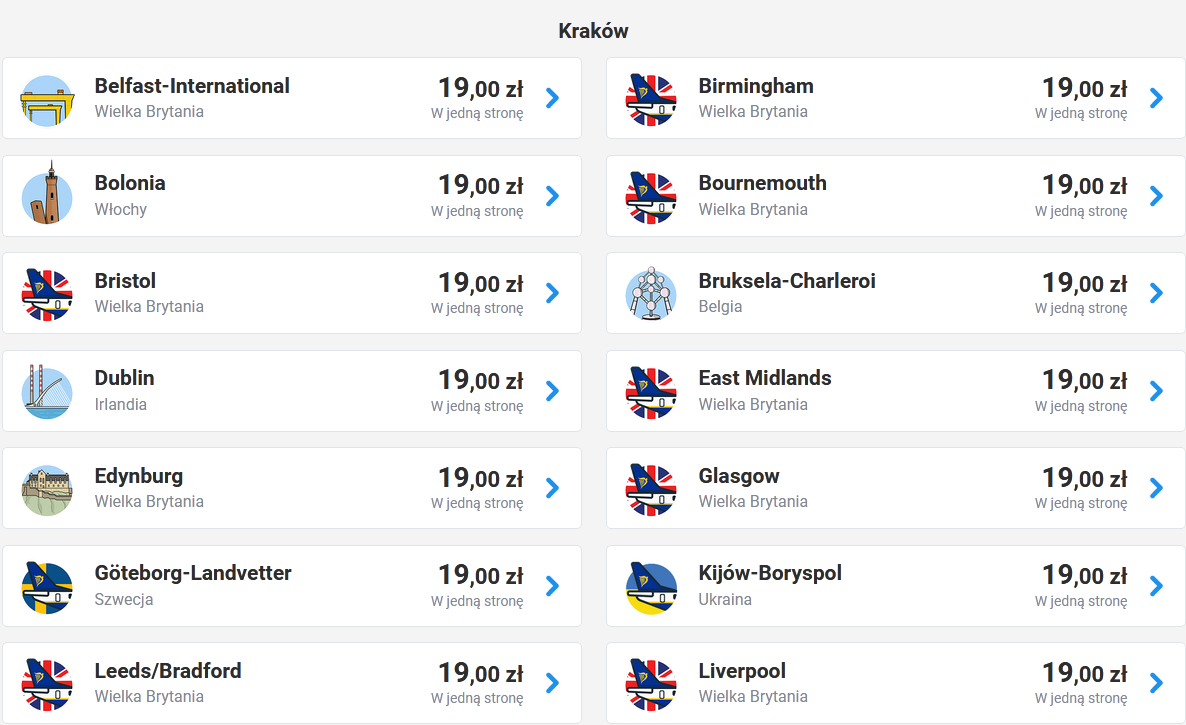Viewport: 1186px width, 725px height.
Task: Select the Edynburg destination name
Action: coord(138,476)
